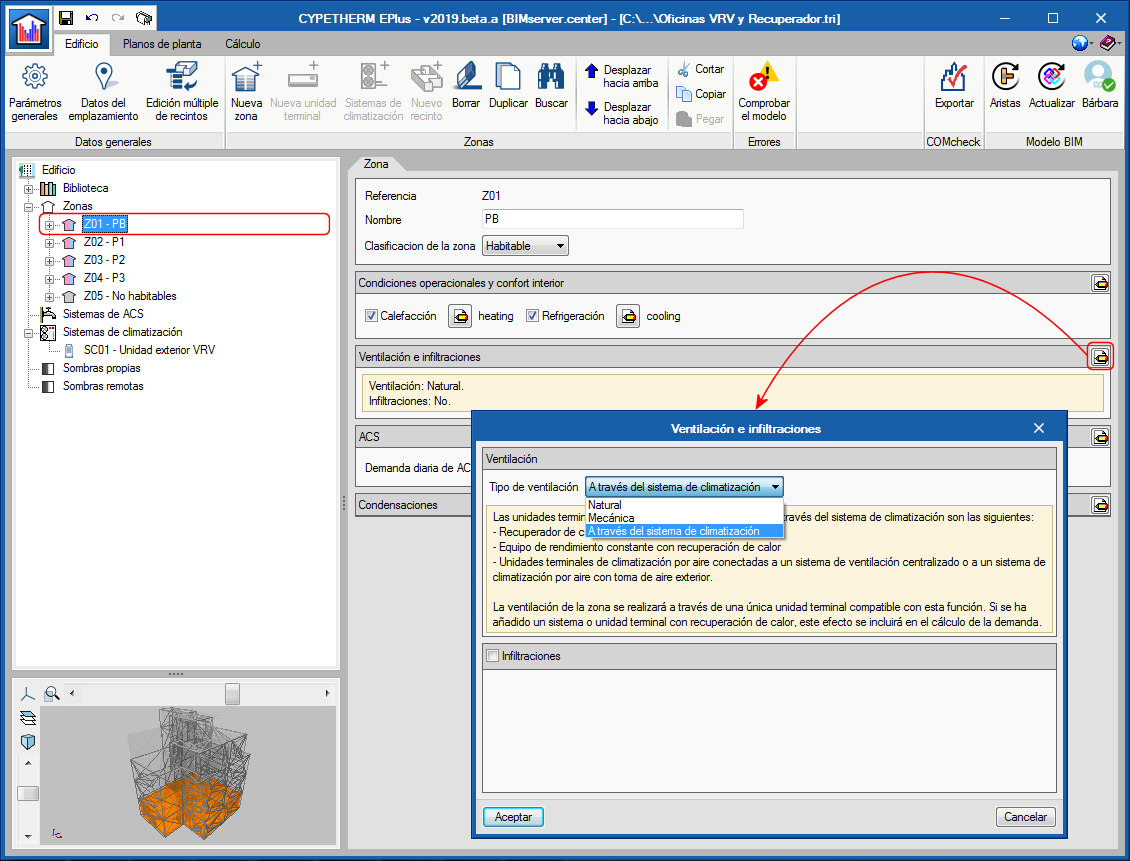Expand the Z03 - P2 node
The image size is (1130, 861).
[x=49, y=261]
